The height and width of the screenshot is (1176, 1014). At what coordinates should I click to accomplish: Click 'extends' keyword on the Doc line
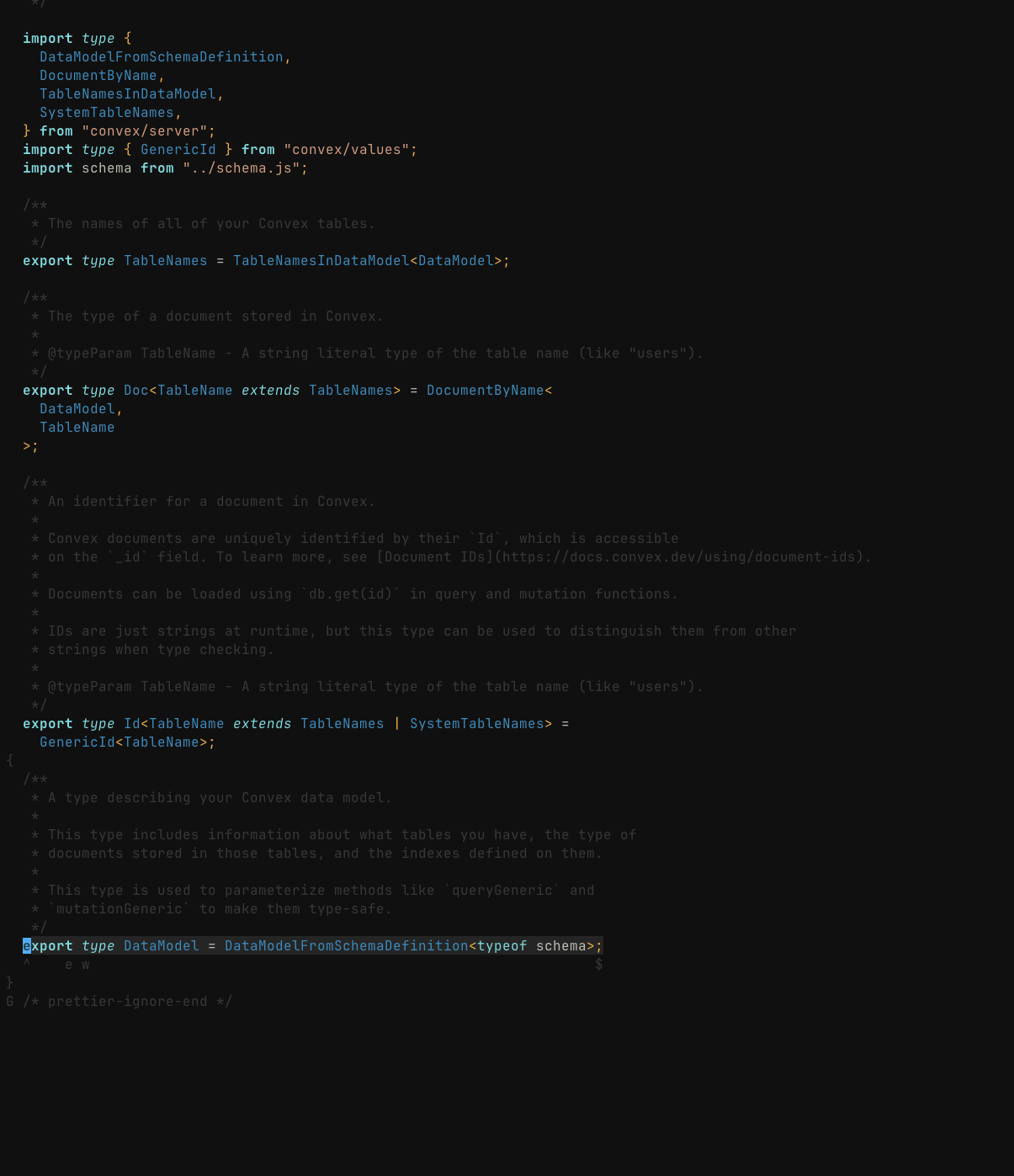pyautogui.click(x=271, y=391)
